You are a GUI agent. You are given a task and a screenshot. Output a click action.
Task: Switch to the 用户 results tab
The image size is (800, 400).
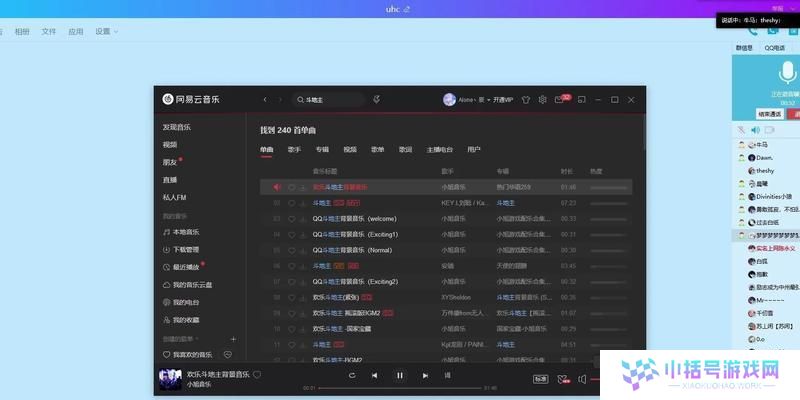[x=474, y=149]
